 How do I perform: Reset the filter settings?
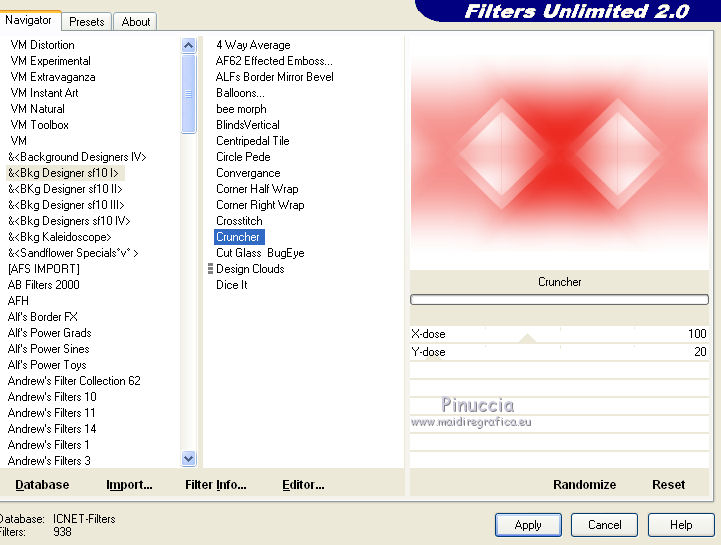(669, 485)
